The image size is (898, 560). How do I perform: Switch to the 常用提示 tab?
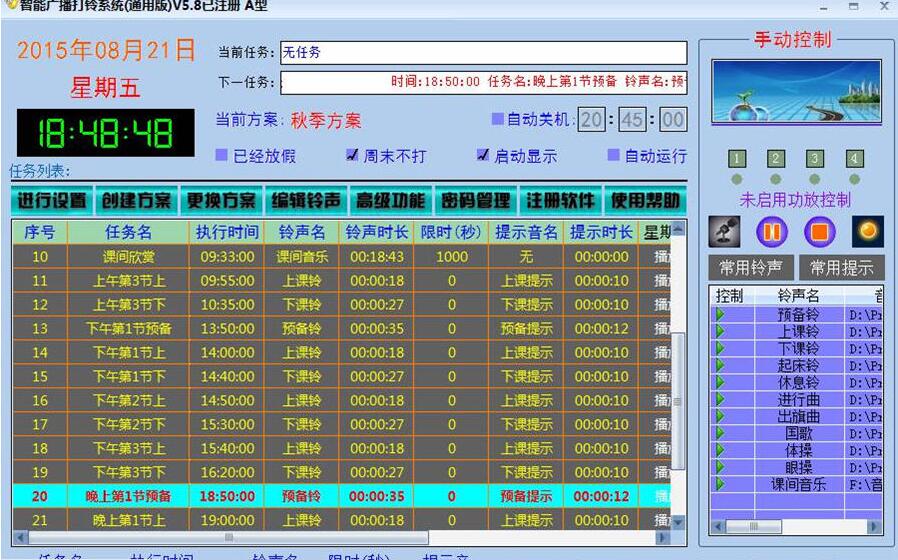841,267
